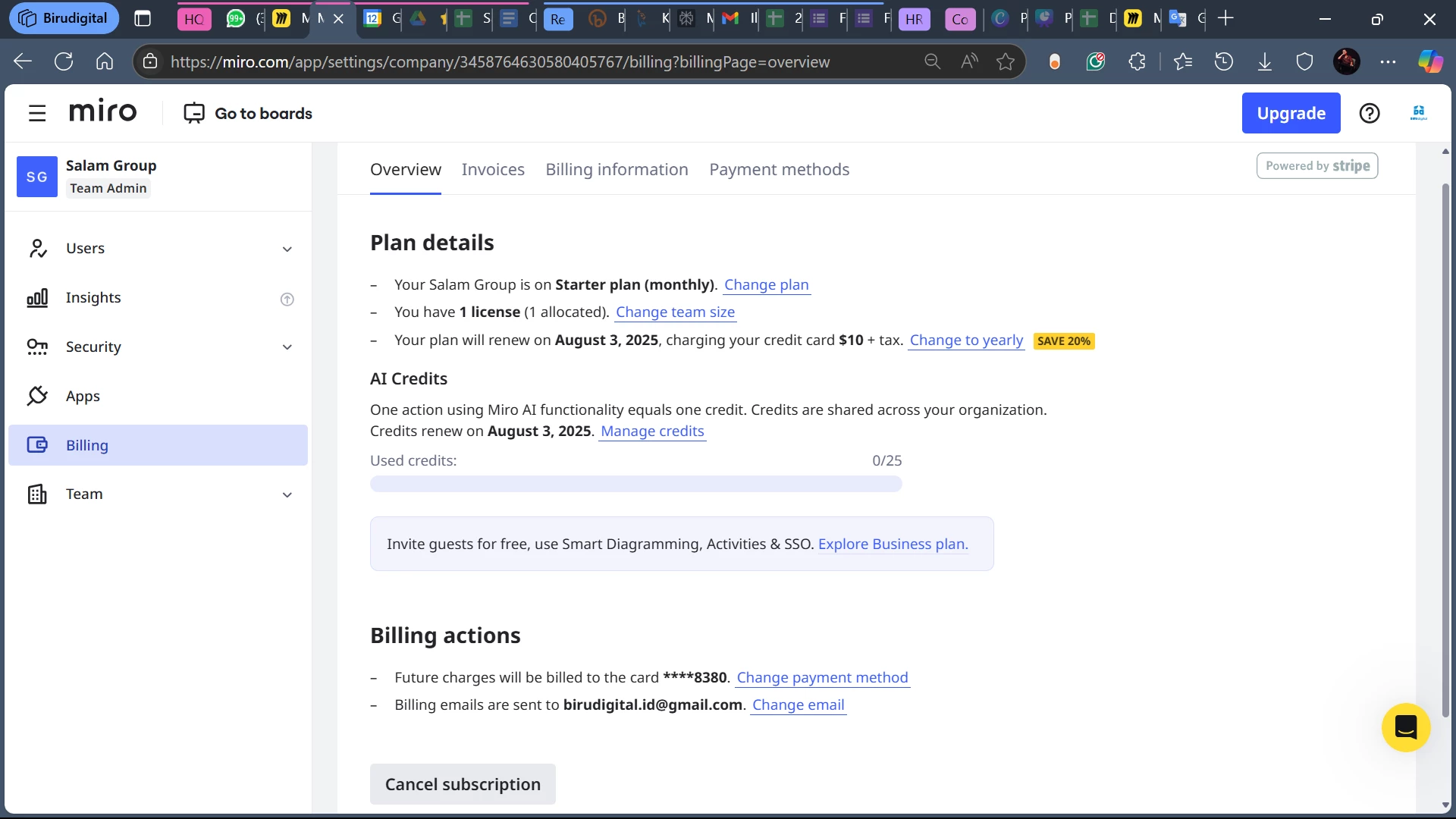Viewport: 1456px width, 819px height.
Task: Click the browser profile picture
Action: pyautogui.click(x=1346, y=61)
